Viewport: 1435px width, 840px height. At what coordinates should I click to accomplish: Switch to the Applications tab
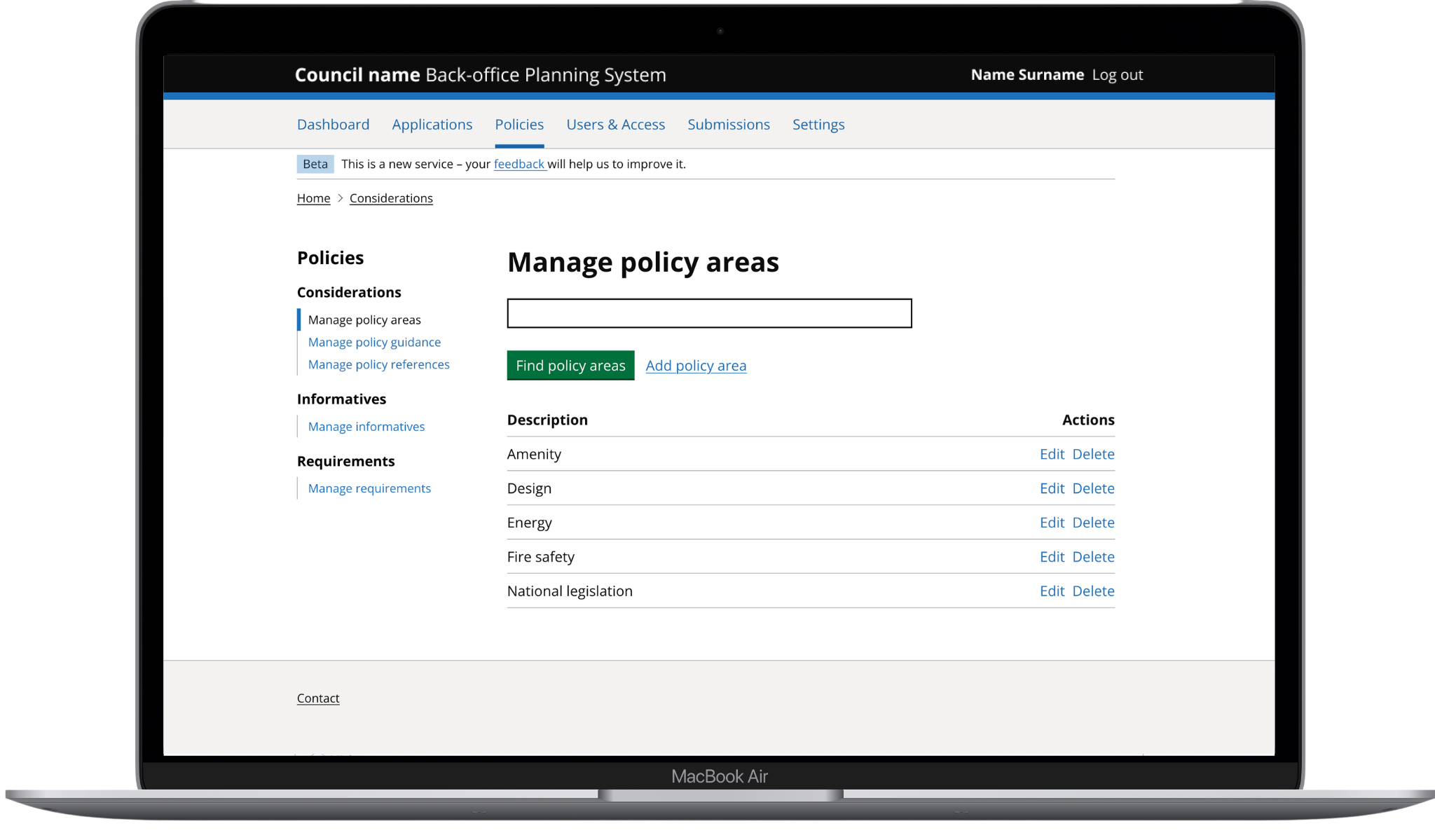(432, 125)
